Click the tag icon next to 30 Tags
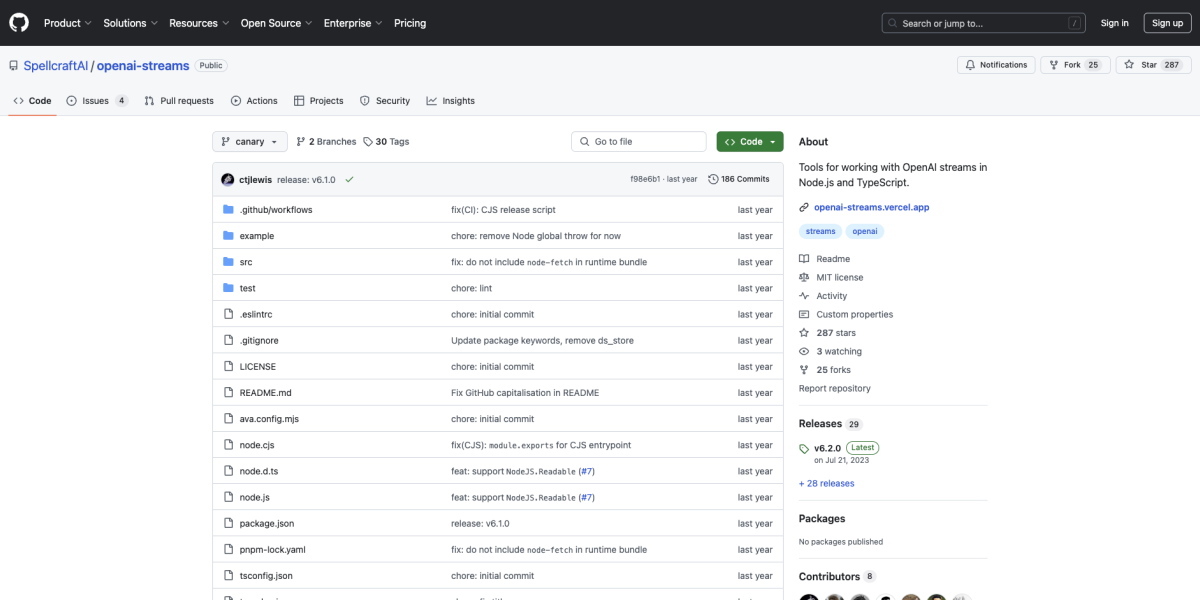 coord(367,141)
